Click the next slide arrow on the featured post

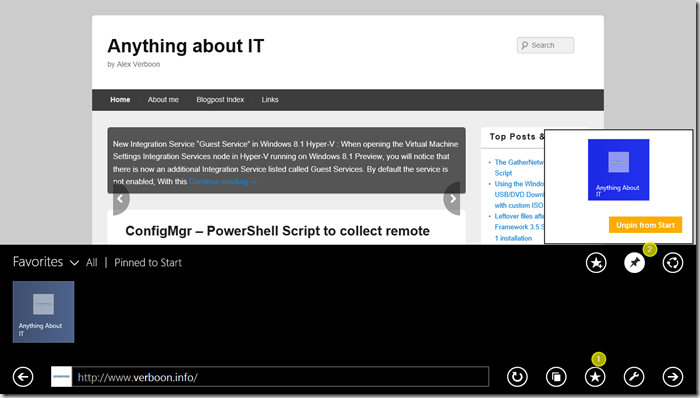pos(453,199)
